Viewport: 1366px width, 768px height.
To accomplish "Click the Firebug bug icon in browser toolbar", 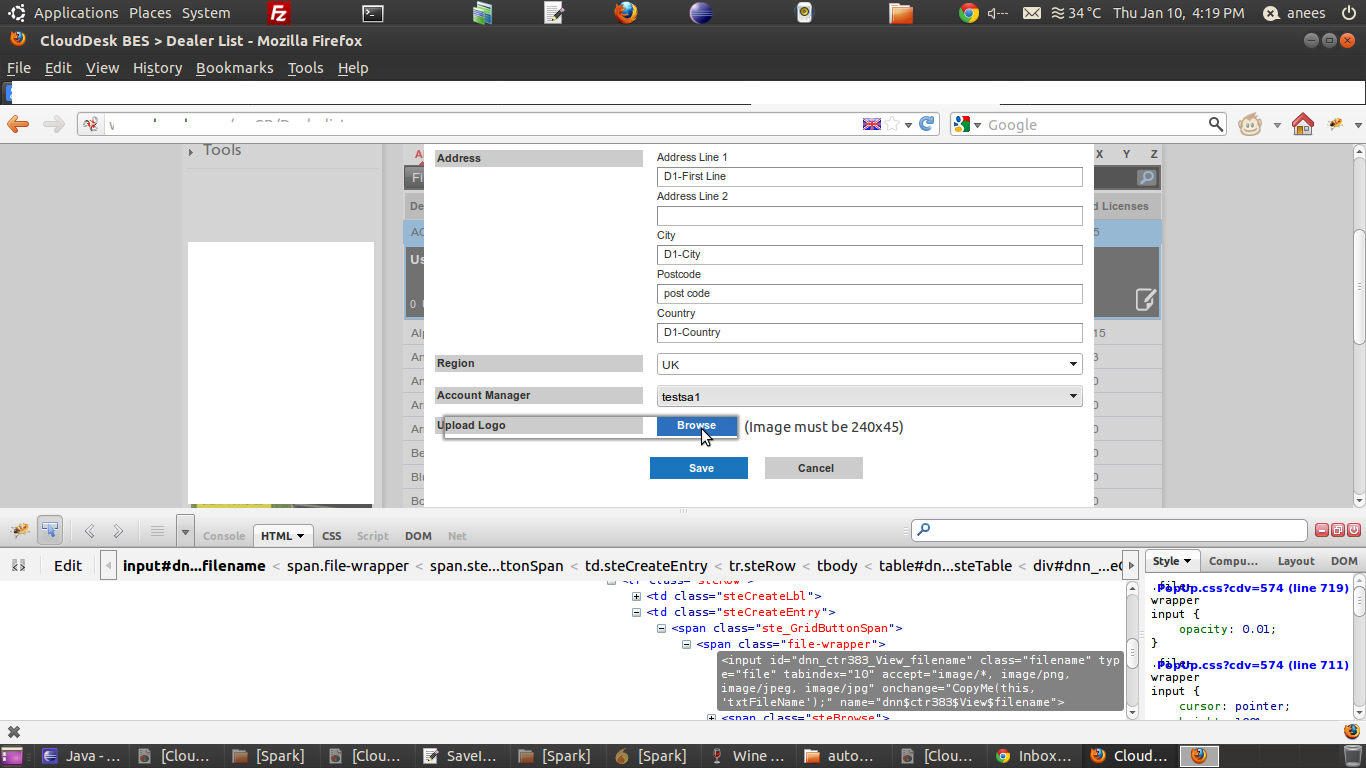I will coord(1335,124).
